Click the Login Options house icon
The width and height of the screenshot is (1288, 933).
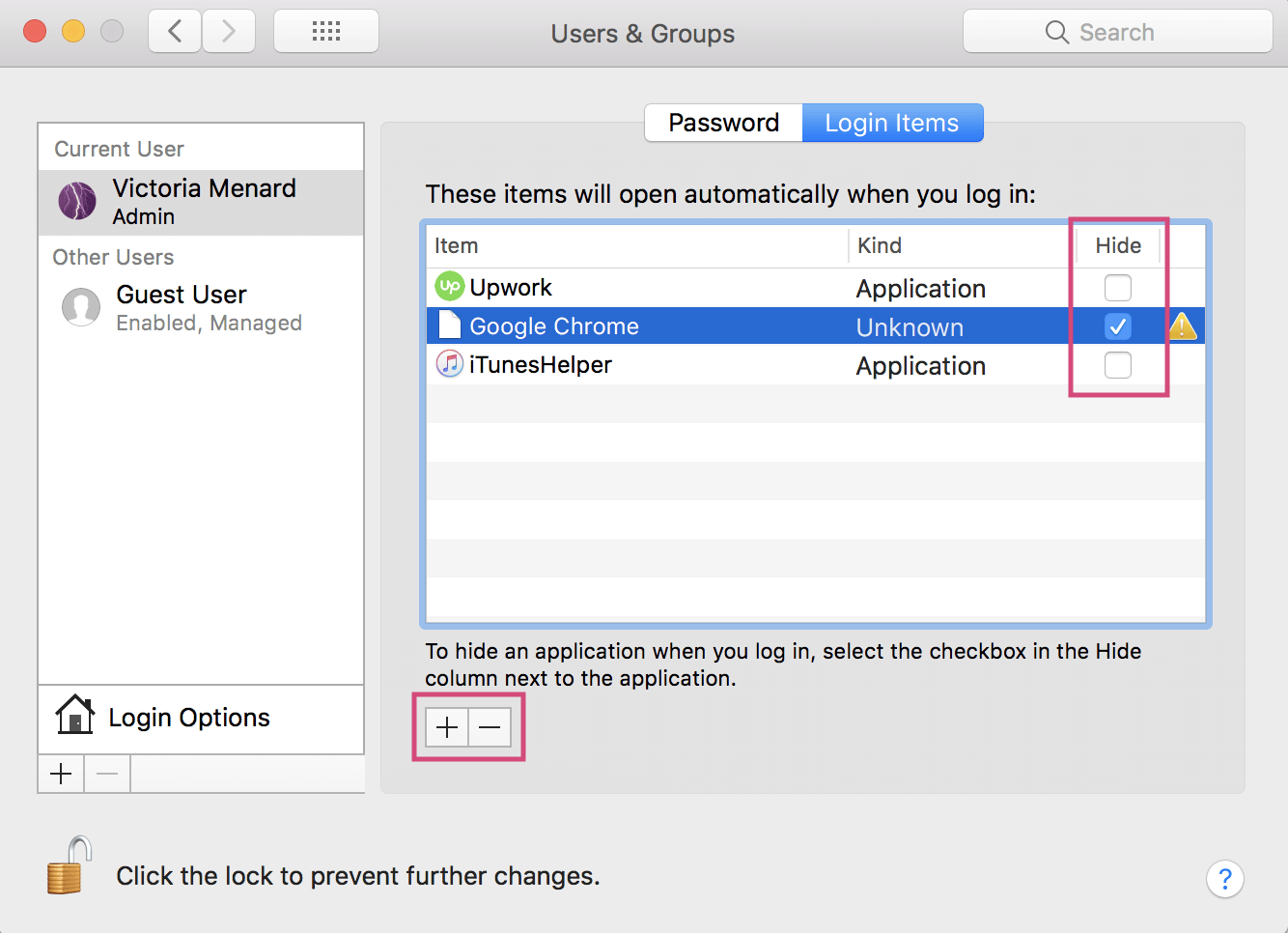74,716
